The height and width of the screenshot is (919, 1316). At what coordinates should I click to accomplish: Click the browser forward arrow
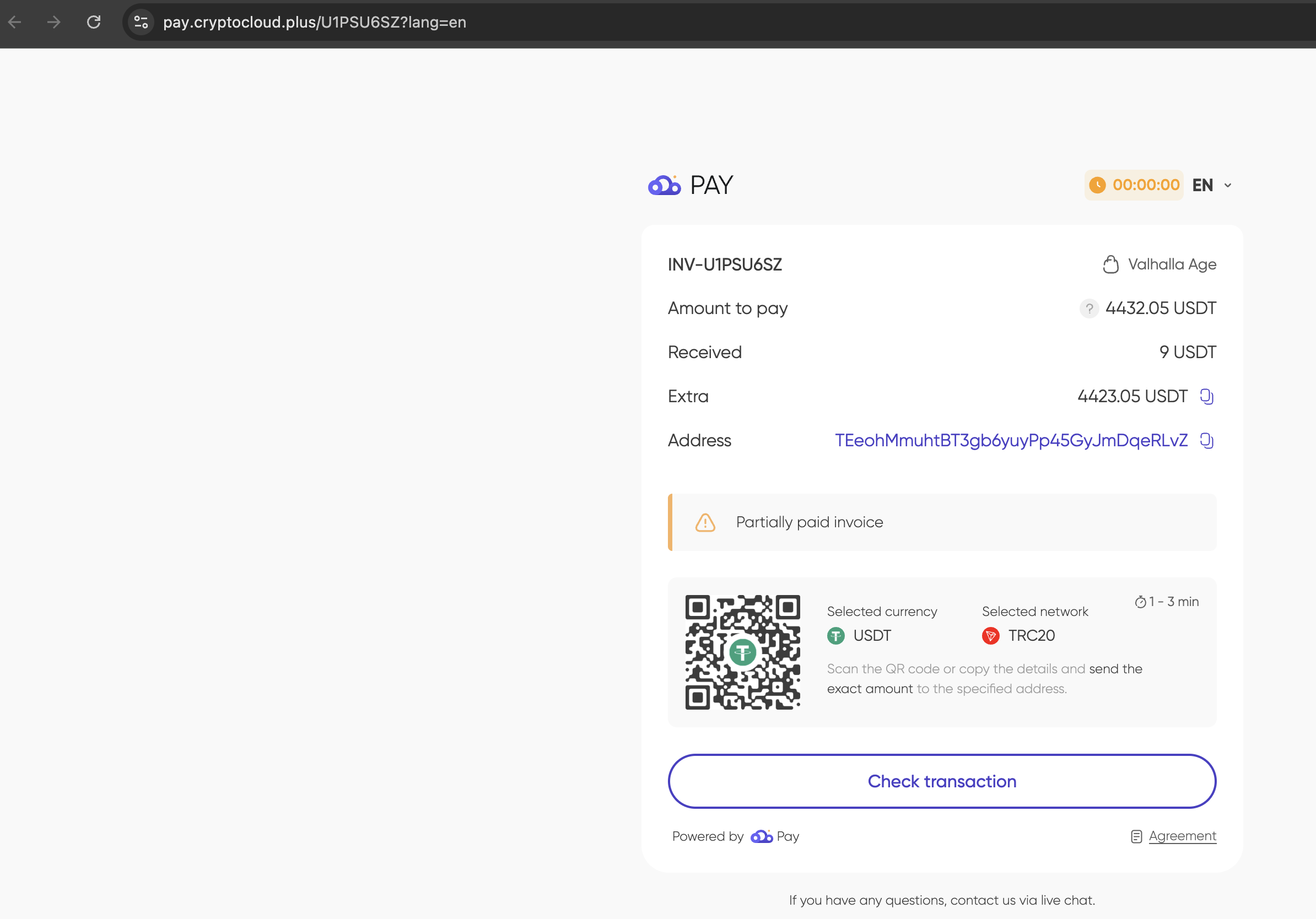coord(54,23)
